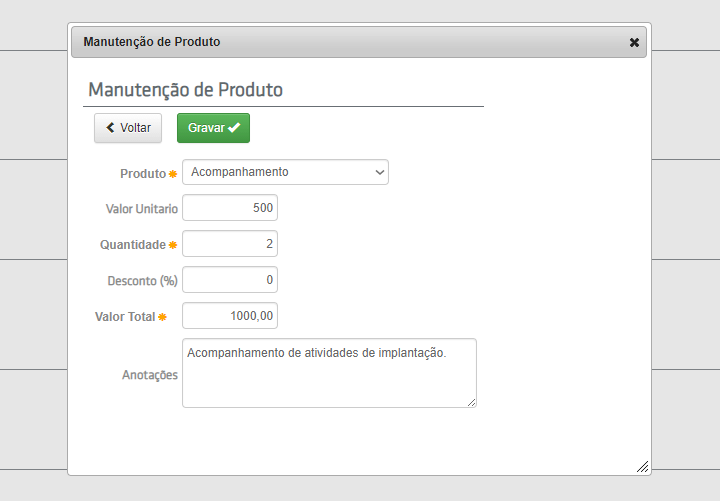720x501 pixels.
Task: Click the Anotações textarea resize handle
Action: (471, 401)
